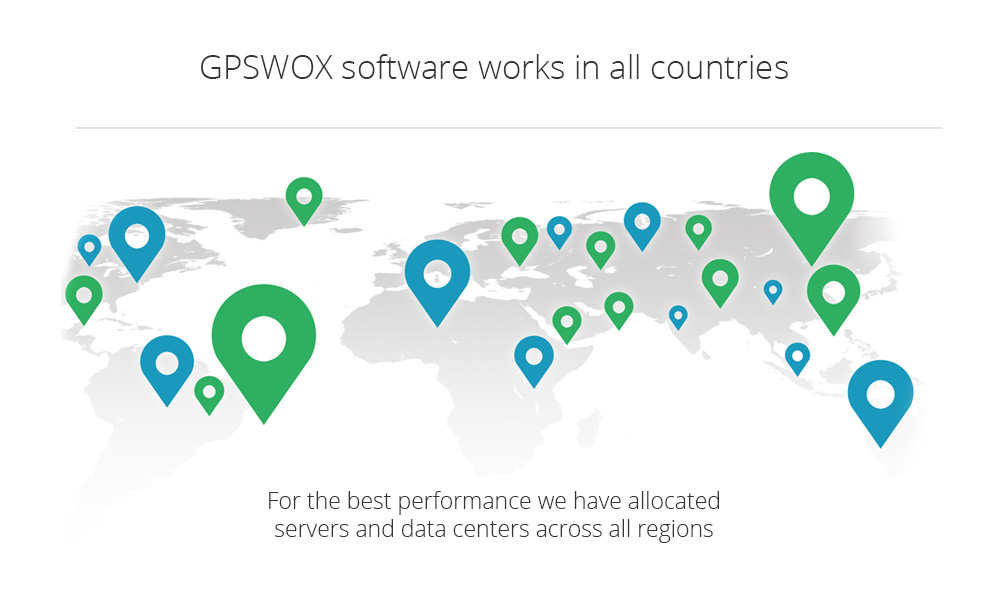Click the servers and data centers description text

494,514
